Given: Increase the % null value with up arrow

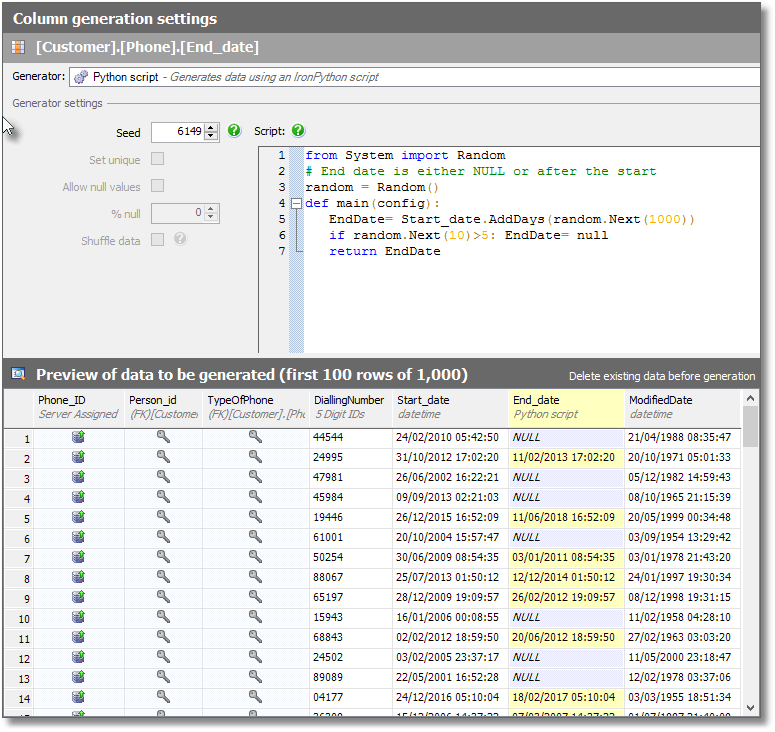Looking at the screenshot, I should 211,209.
